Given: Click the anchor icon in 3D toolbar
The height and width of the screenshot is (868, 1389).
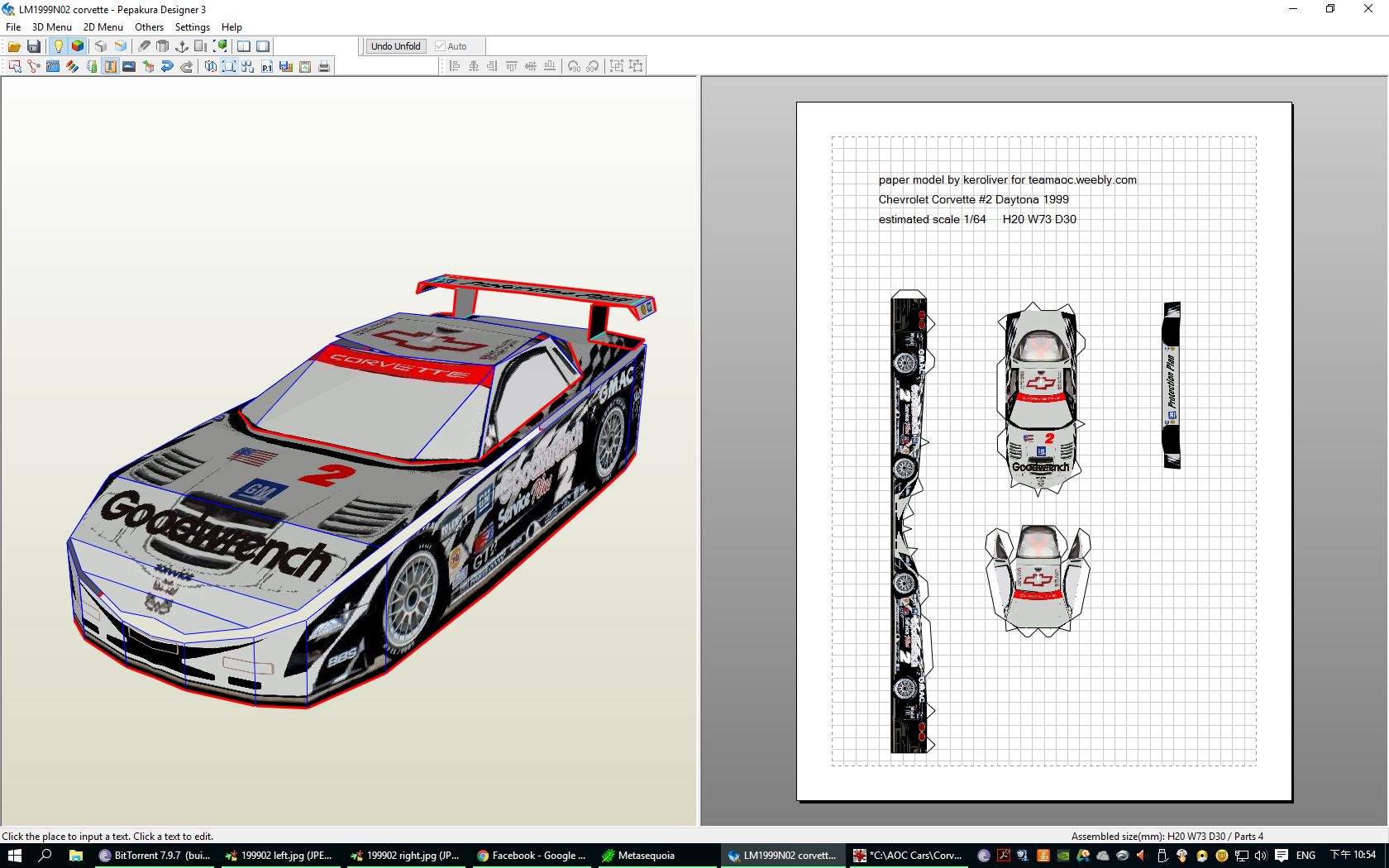Looking at the screenshot, I should 182,46.
